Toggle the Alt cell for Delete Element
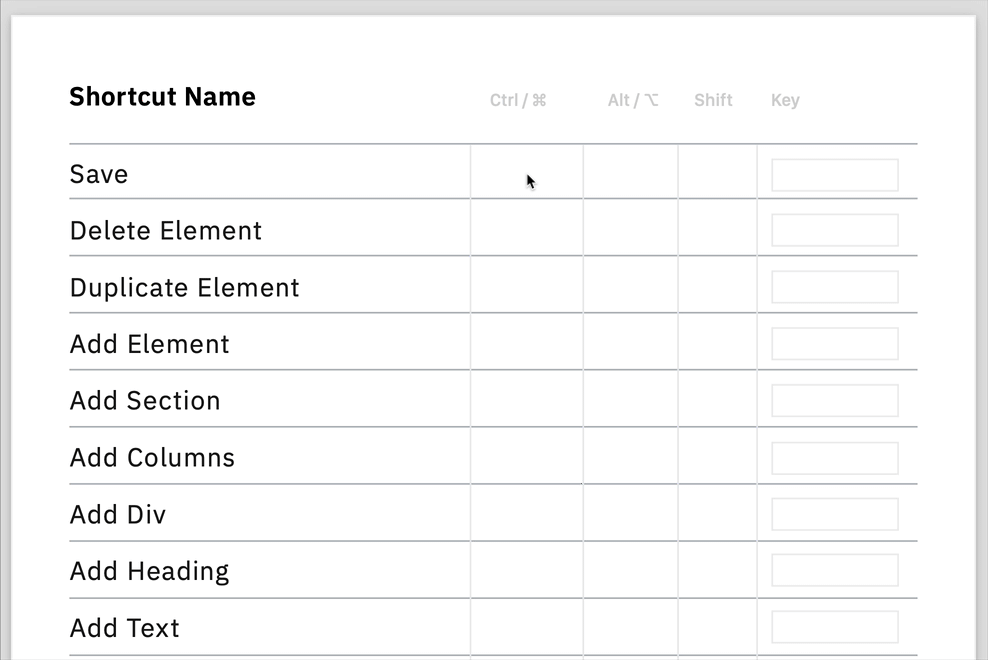Viewport: 988px width, 660px height. (631, 227)
